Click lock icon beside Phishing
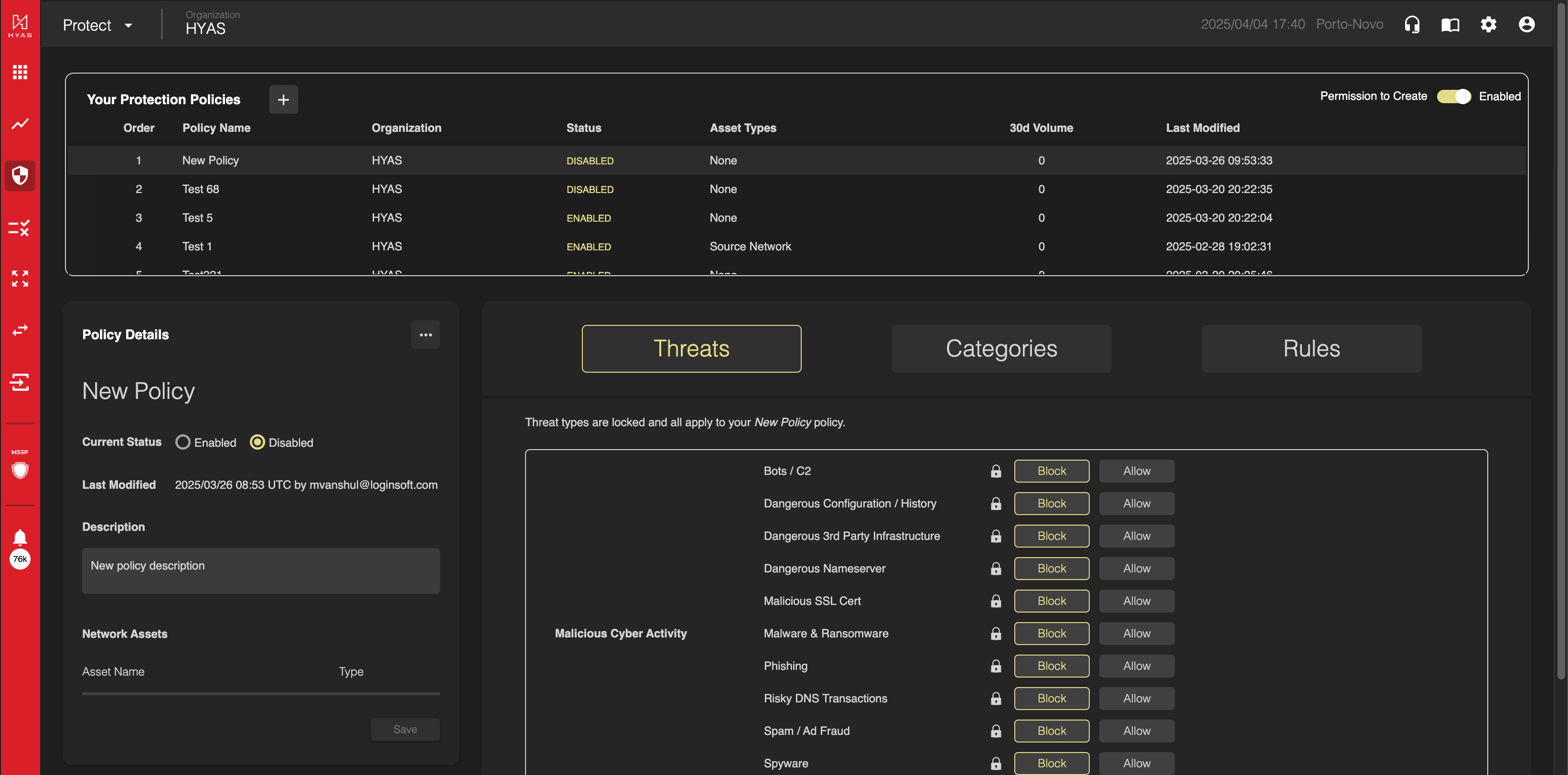This screenshot has height=775, width=1568. (996, 666)
